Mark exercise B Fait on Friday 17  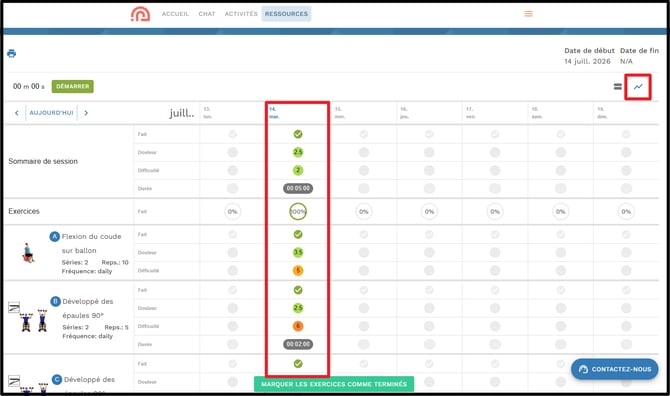tap(495, 290)
